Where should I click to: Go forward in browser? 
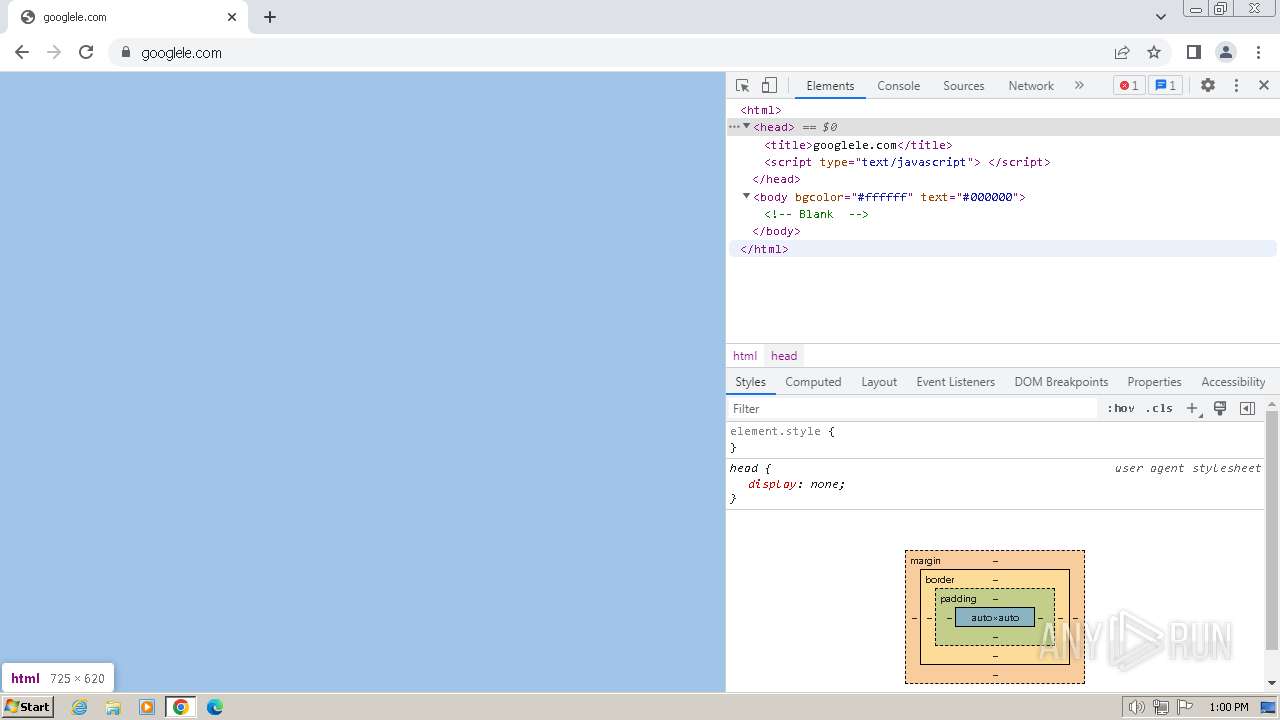(x=54, y=52)
